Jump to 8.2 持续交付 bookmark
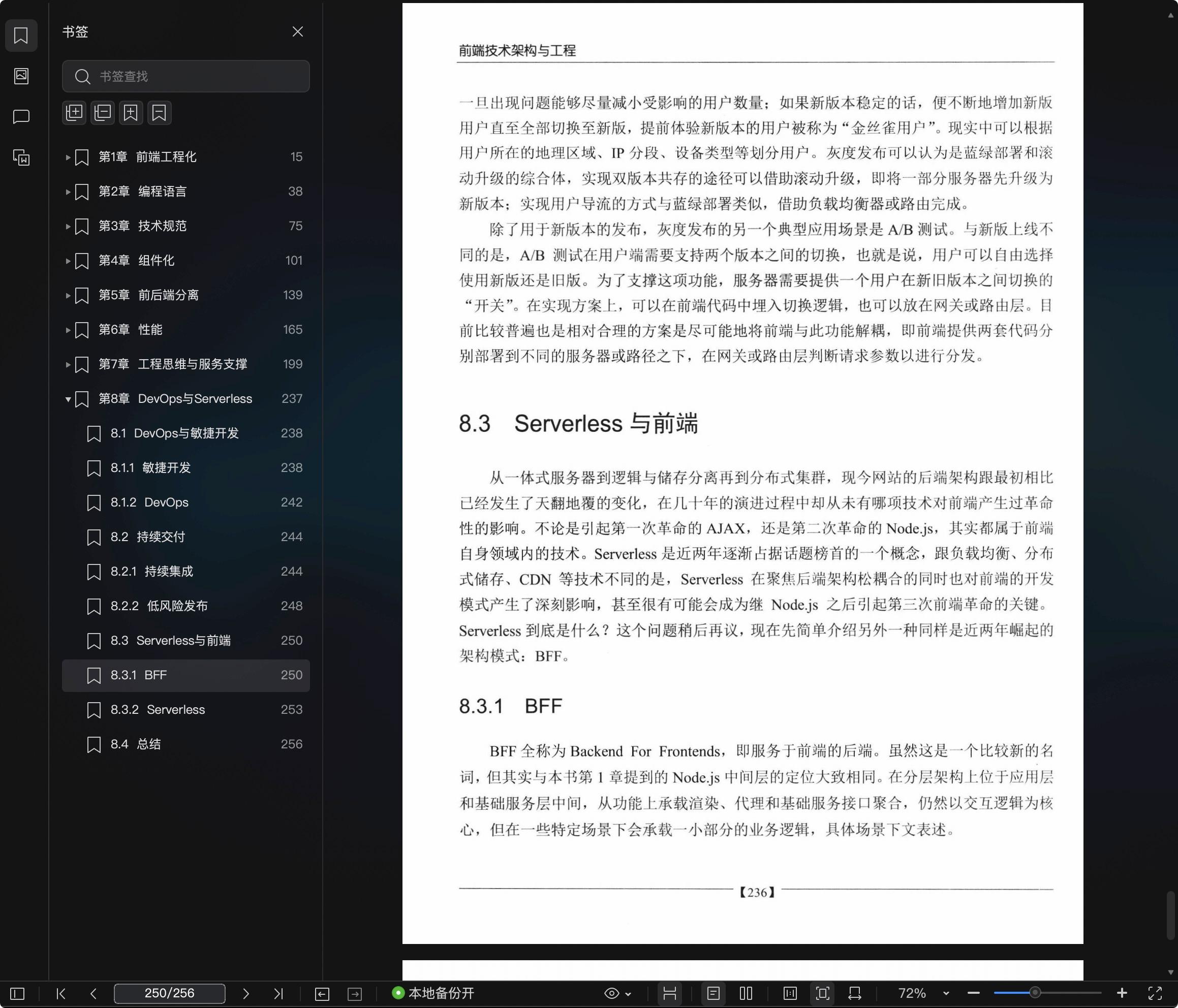 [186, 537]
